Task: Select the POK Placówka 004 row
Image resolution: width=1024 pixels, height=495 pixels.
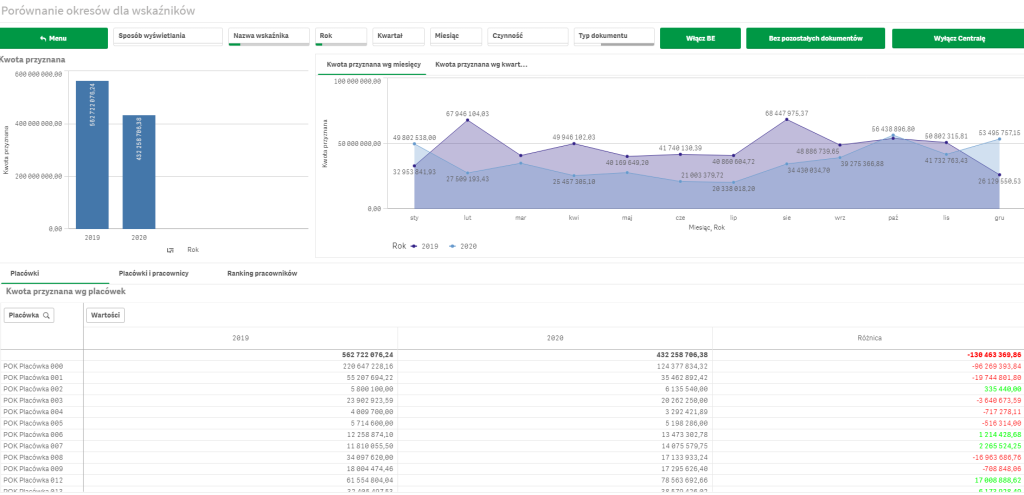Action: (512, 412)
